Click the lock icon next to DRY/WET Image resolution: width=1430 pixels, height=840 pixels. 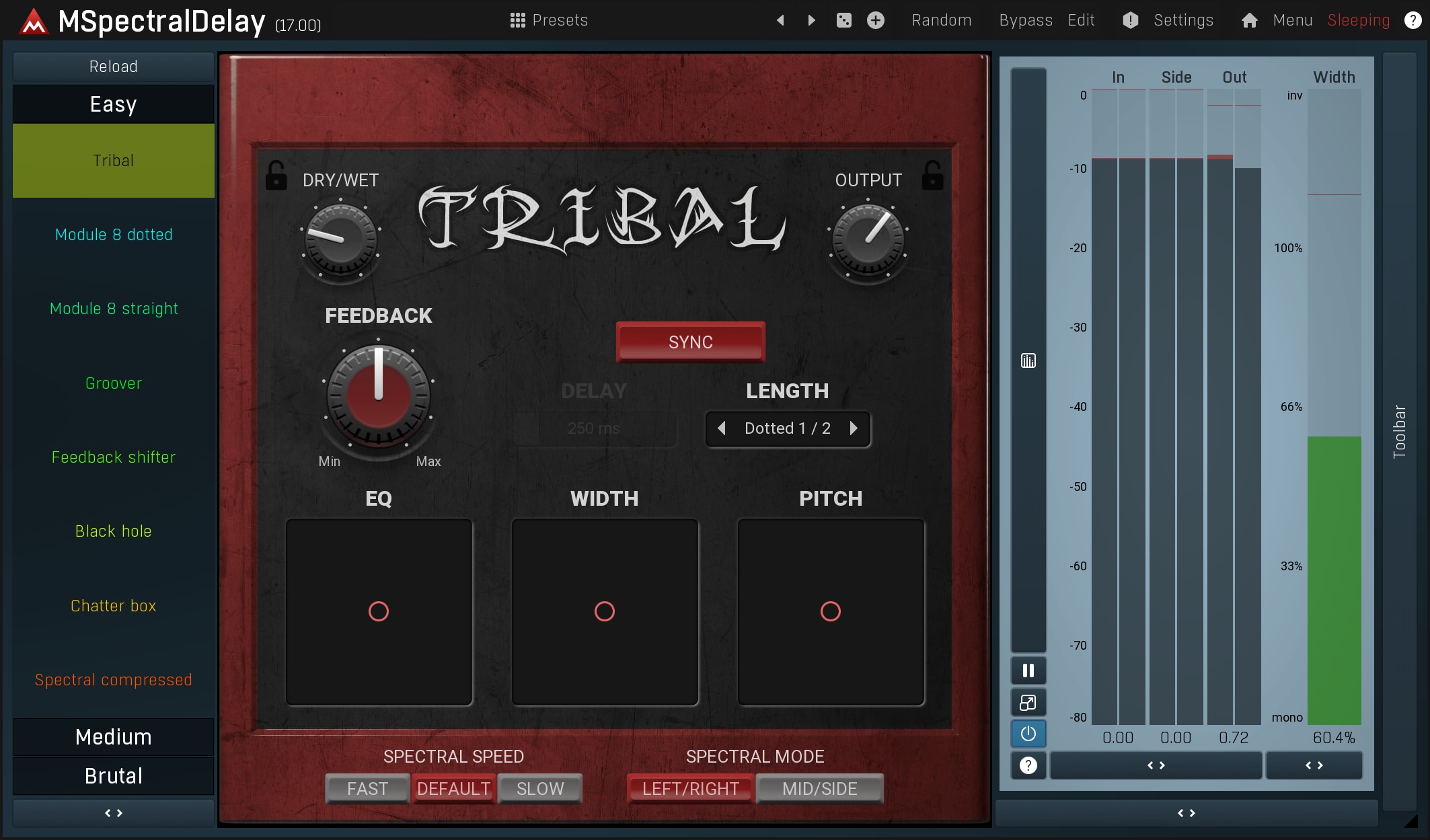[x=276, y=176]
